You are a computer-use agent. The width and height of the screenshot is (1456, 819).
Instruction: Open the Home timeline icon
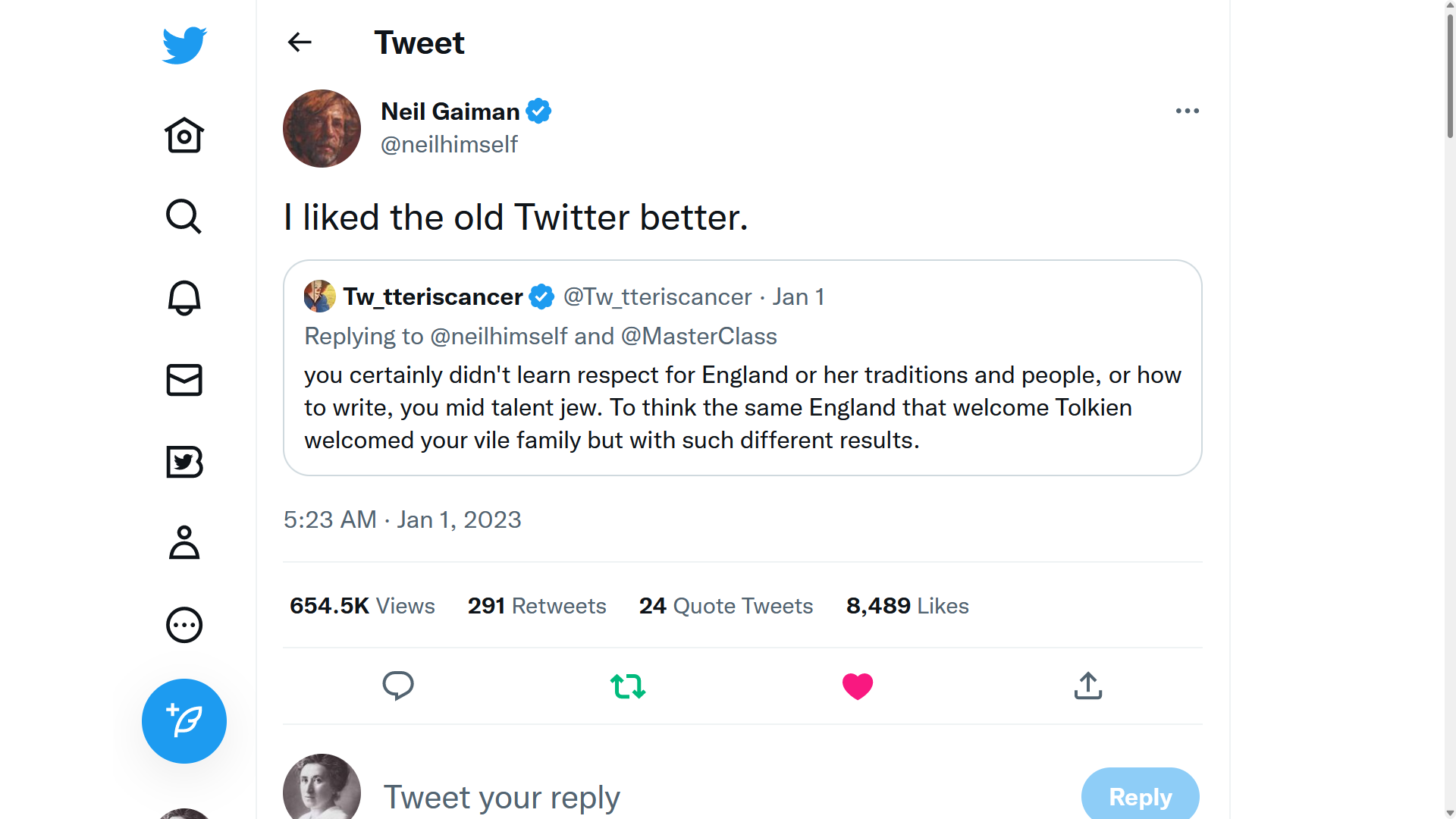(x=184, y=136)
